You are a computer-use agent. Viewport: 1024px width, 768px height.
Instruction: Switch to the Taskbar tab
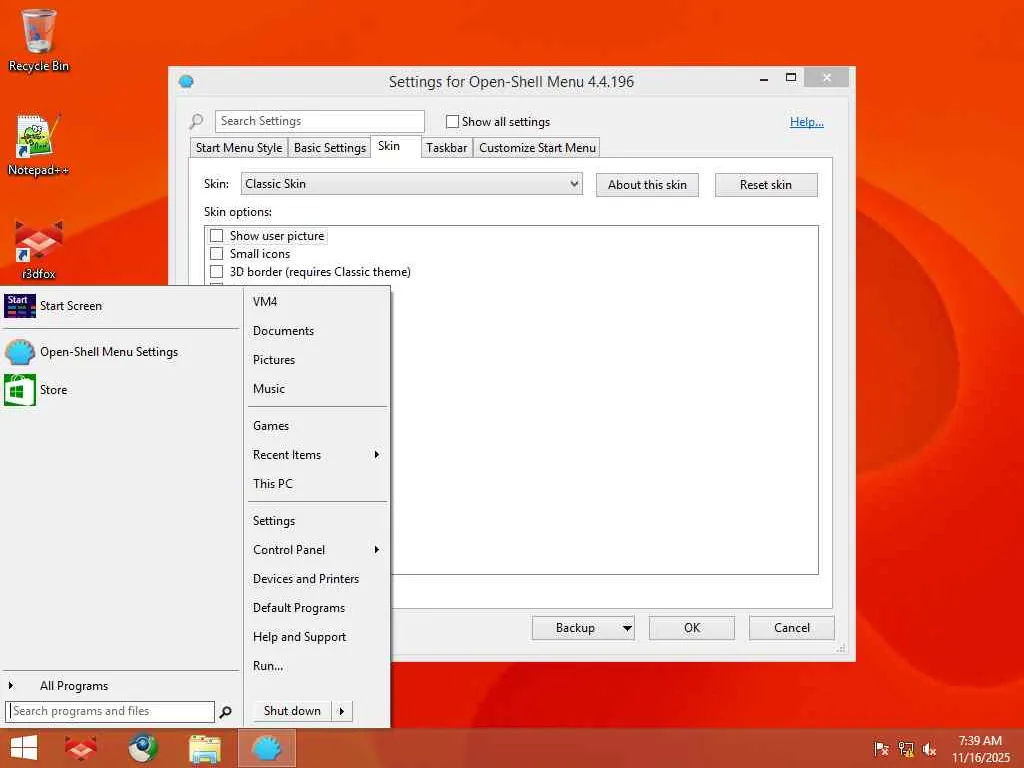pyautogui.click(x=447, y=148)
